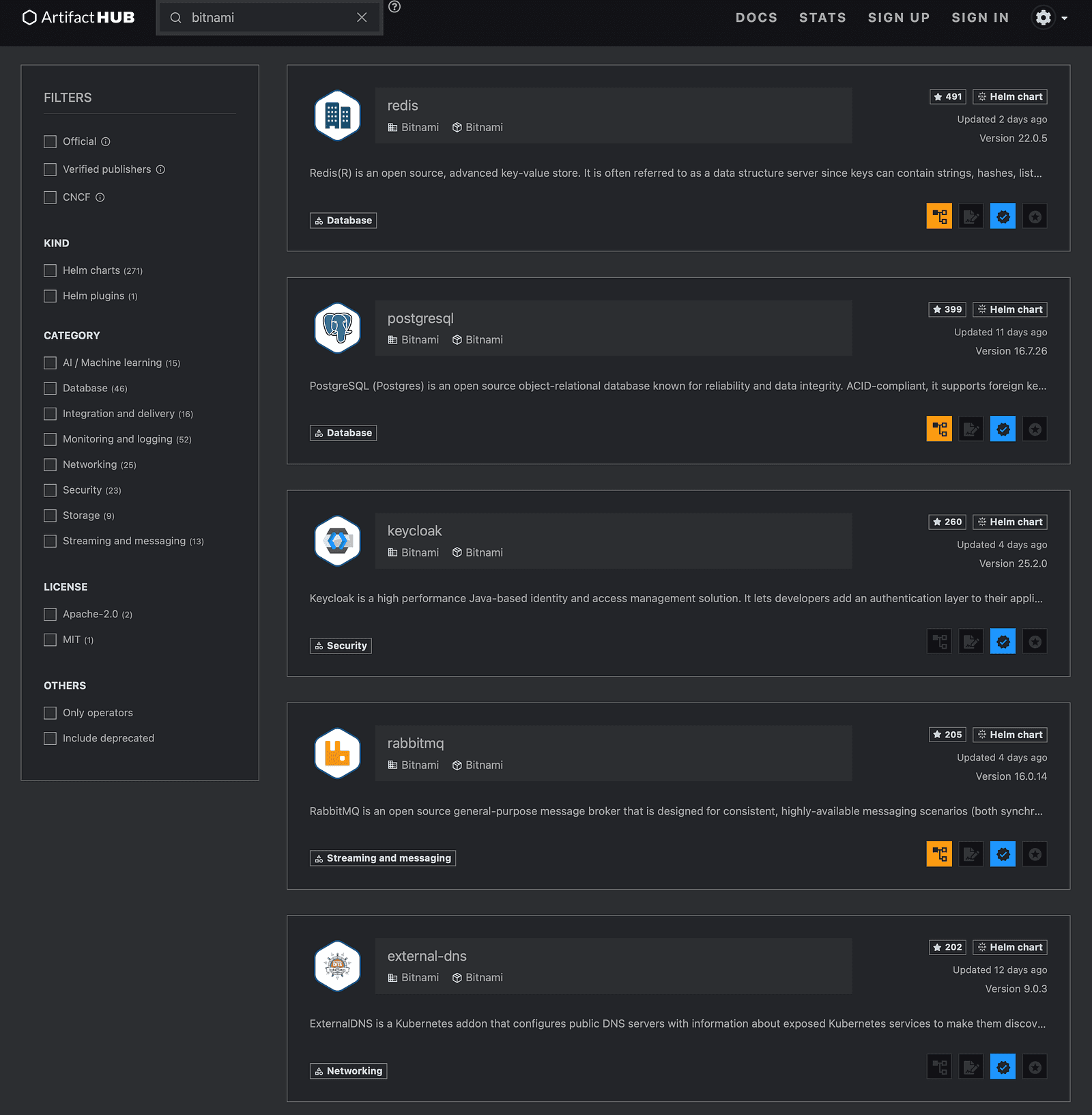Viewport: 1092px width, 1115px height.
Task: Click keycloak verified publisher badge
Action: pyautogui.click(x=1003, y=642)
